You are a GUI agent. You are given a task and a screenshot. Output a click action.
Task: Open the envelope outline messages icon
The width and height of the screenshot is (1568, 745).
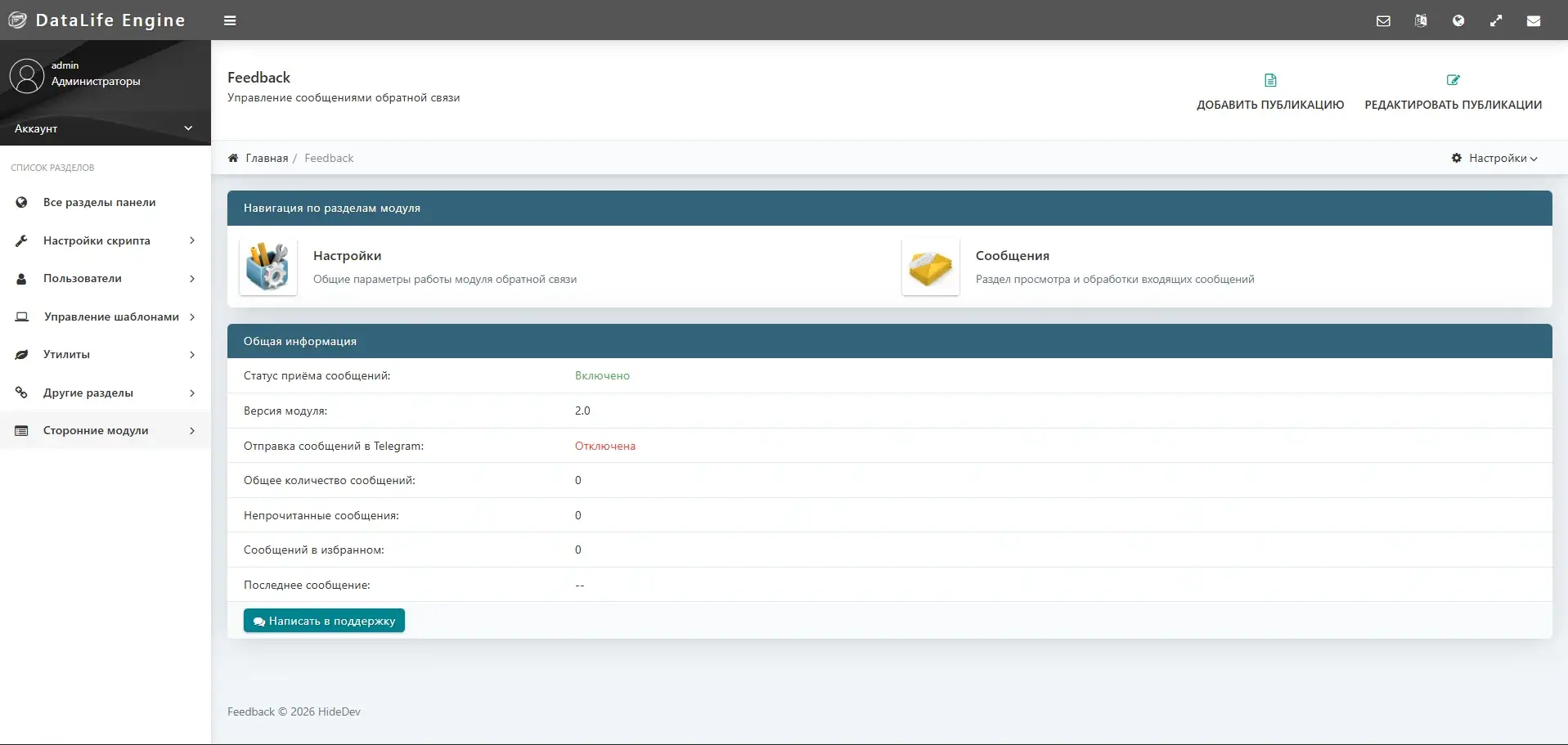click(x=1383, y=20)
